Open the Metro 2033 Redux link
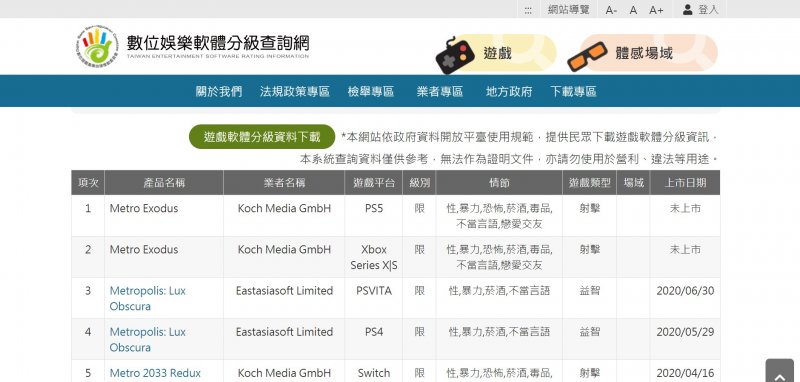800x382 pixels. pos(155,373)
